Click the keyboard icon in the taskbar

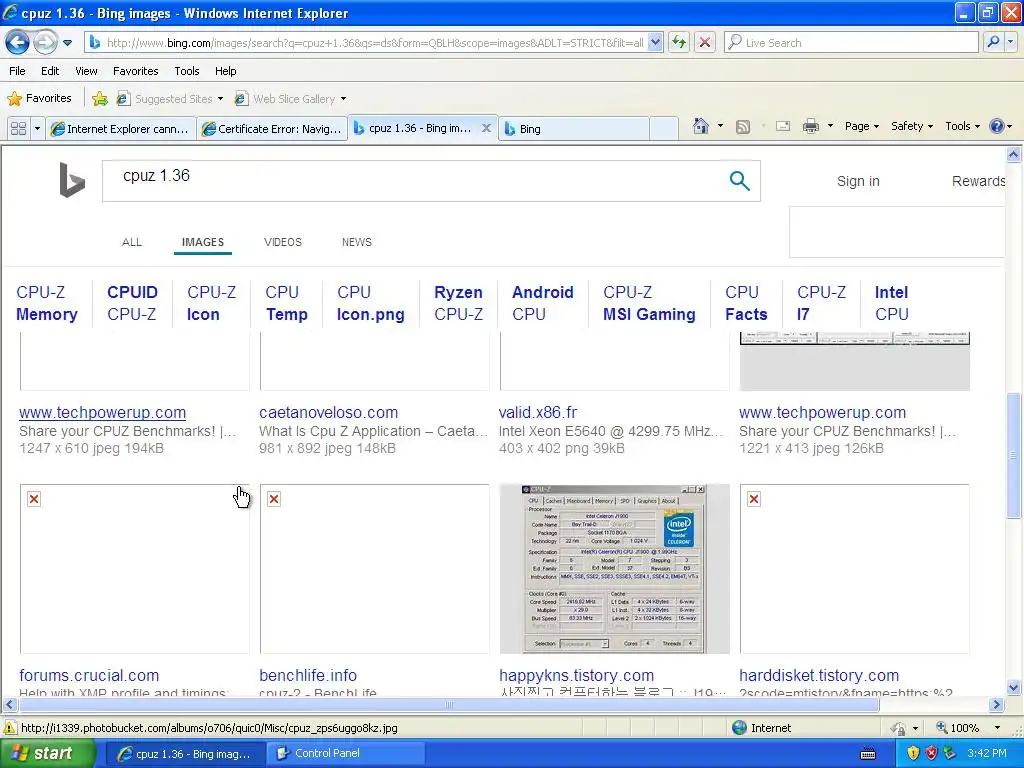(x=868, y=754)
